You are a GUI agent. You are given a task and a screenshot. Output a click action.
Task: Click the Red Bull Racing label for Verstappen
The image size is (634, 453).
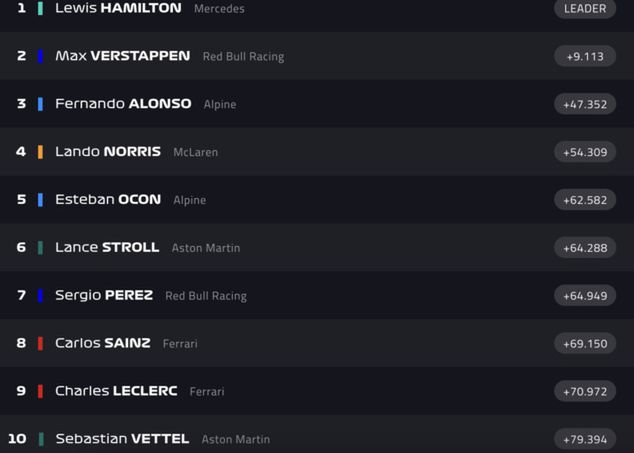(x=243, y=57)
